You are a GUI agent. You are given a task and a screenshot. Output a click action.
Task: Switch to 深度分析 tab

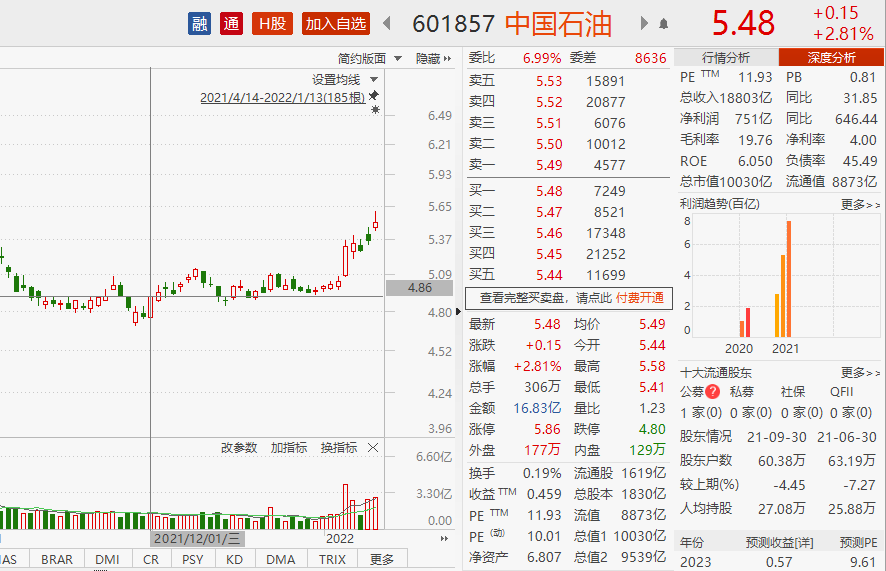(831, 57)
